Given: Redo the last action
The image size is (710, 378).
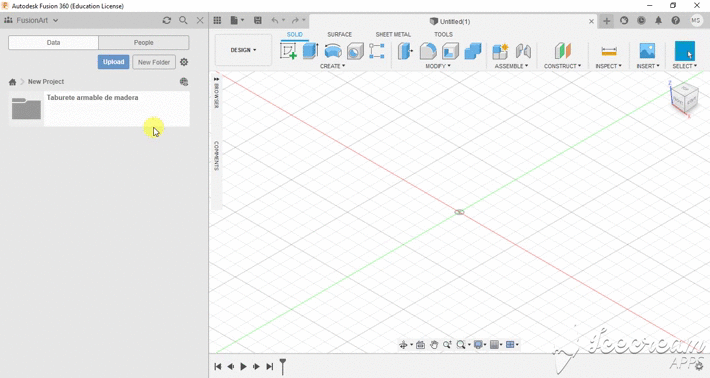Looking at the screenshot, I should 295,20.
